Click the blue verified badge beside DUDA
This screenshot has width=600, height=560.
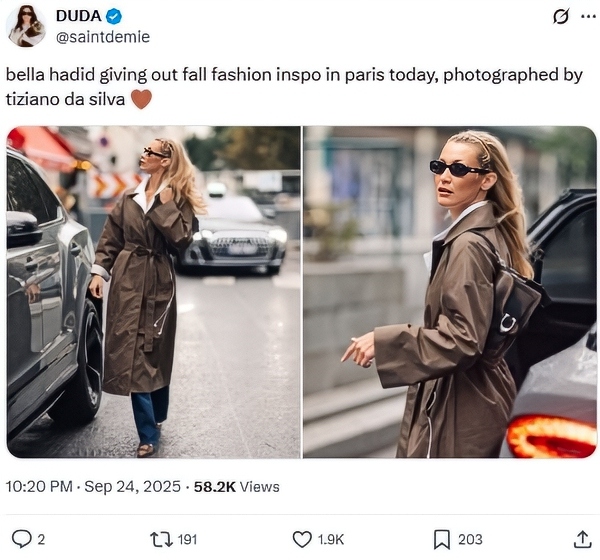tap(115, 16)
